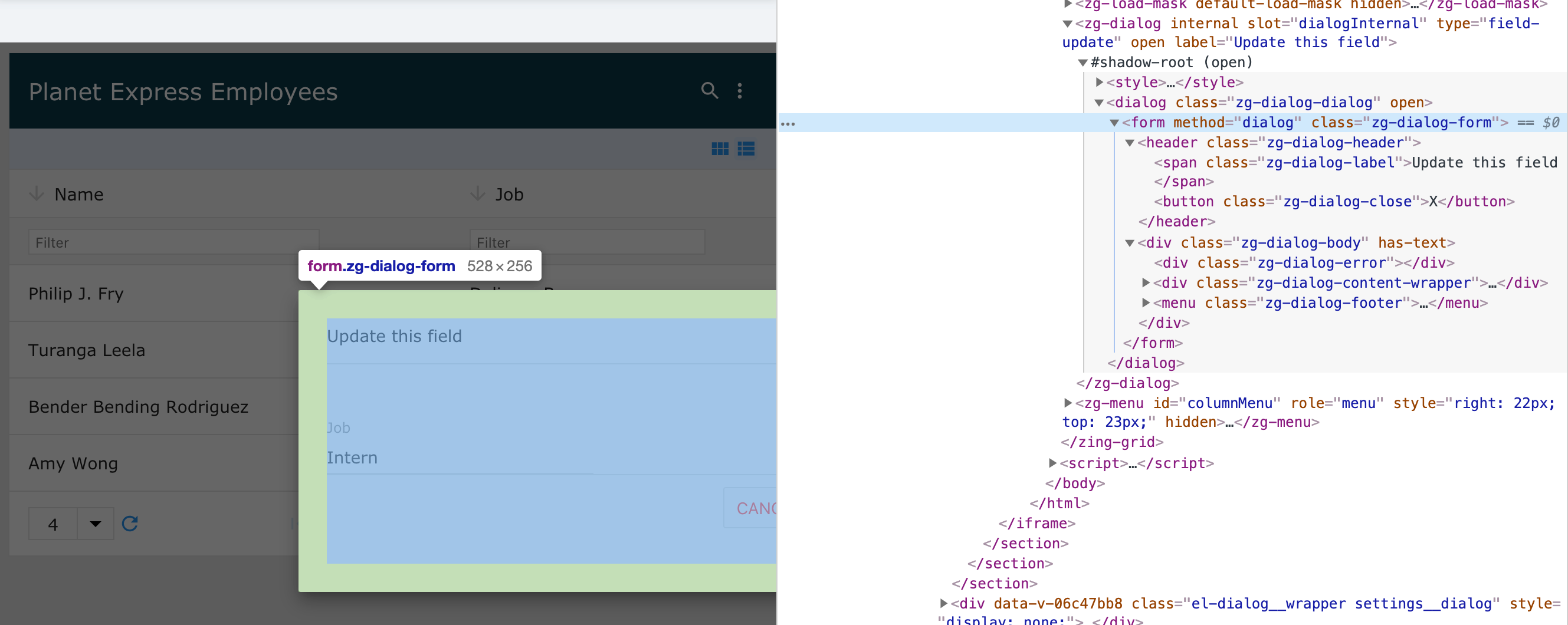1568x625 pixels.
Task: Expand the script element node
Action: coord(1052,462)
